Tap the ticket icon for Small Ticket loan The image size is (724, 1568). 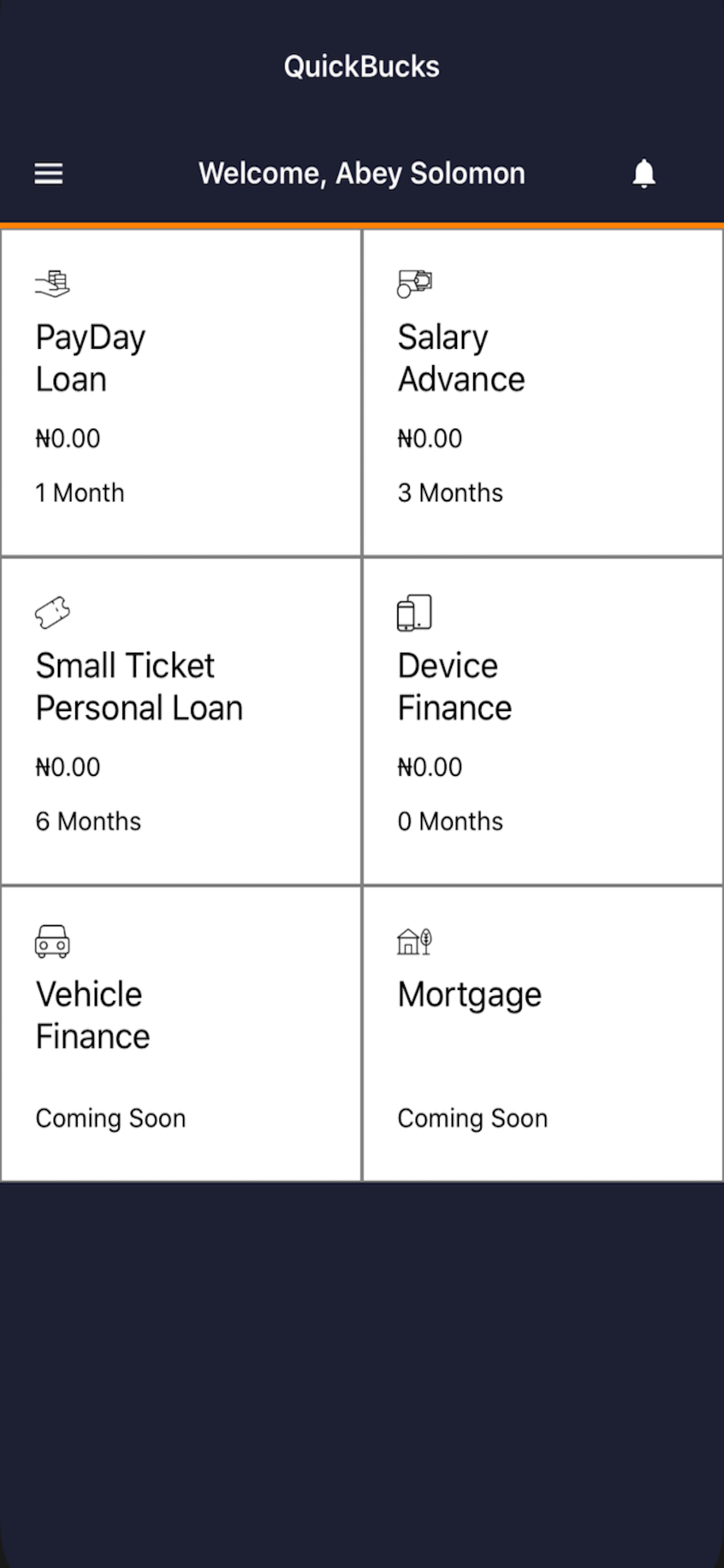[52, 612]
